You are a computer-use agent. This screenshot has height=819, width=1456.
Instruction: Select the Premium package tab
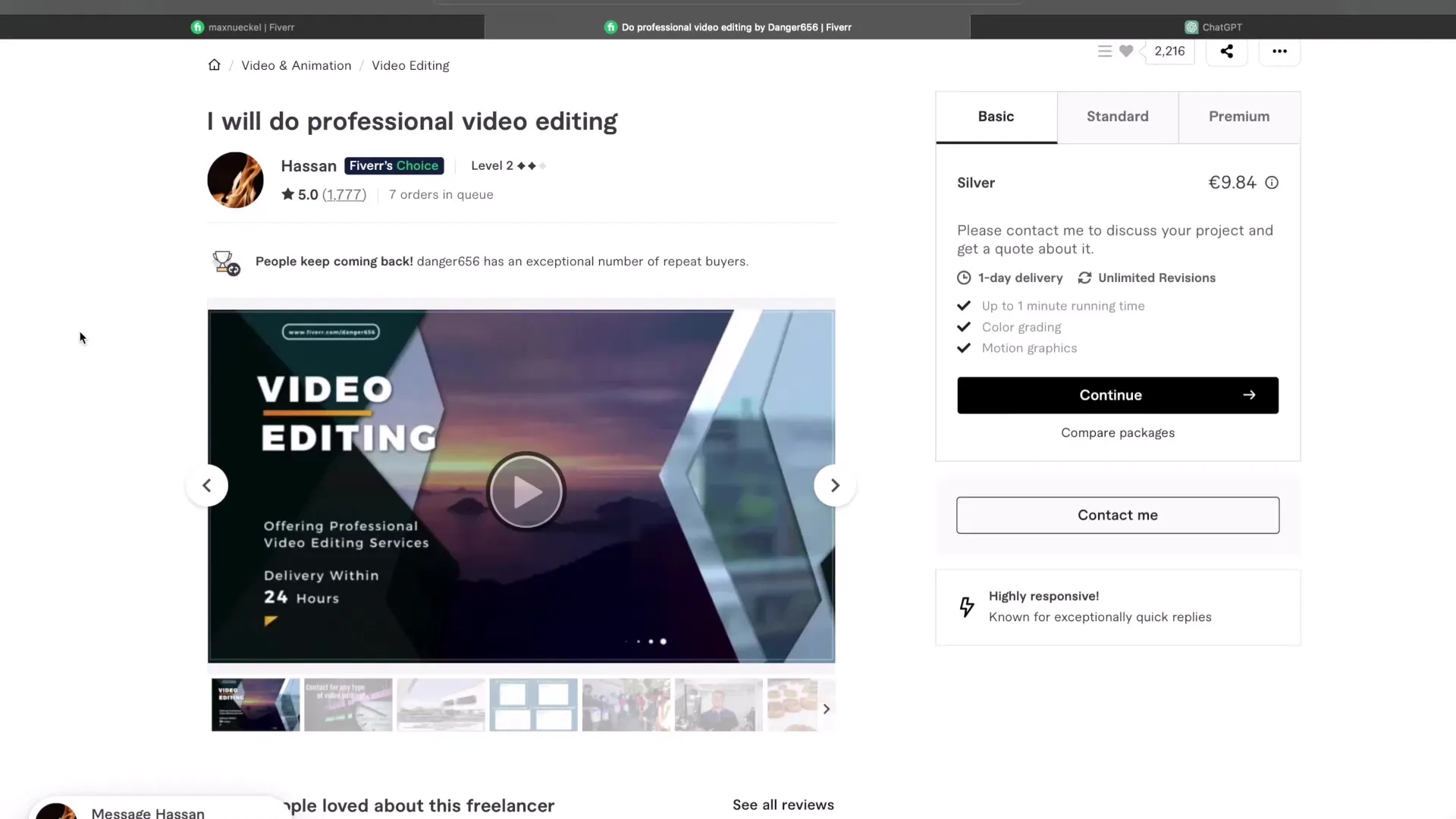point(1239,117)
